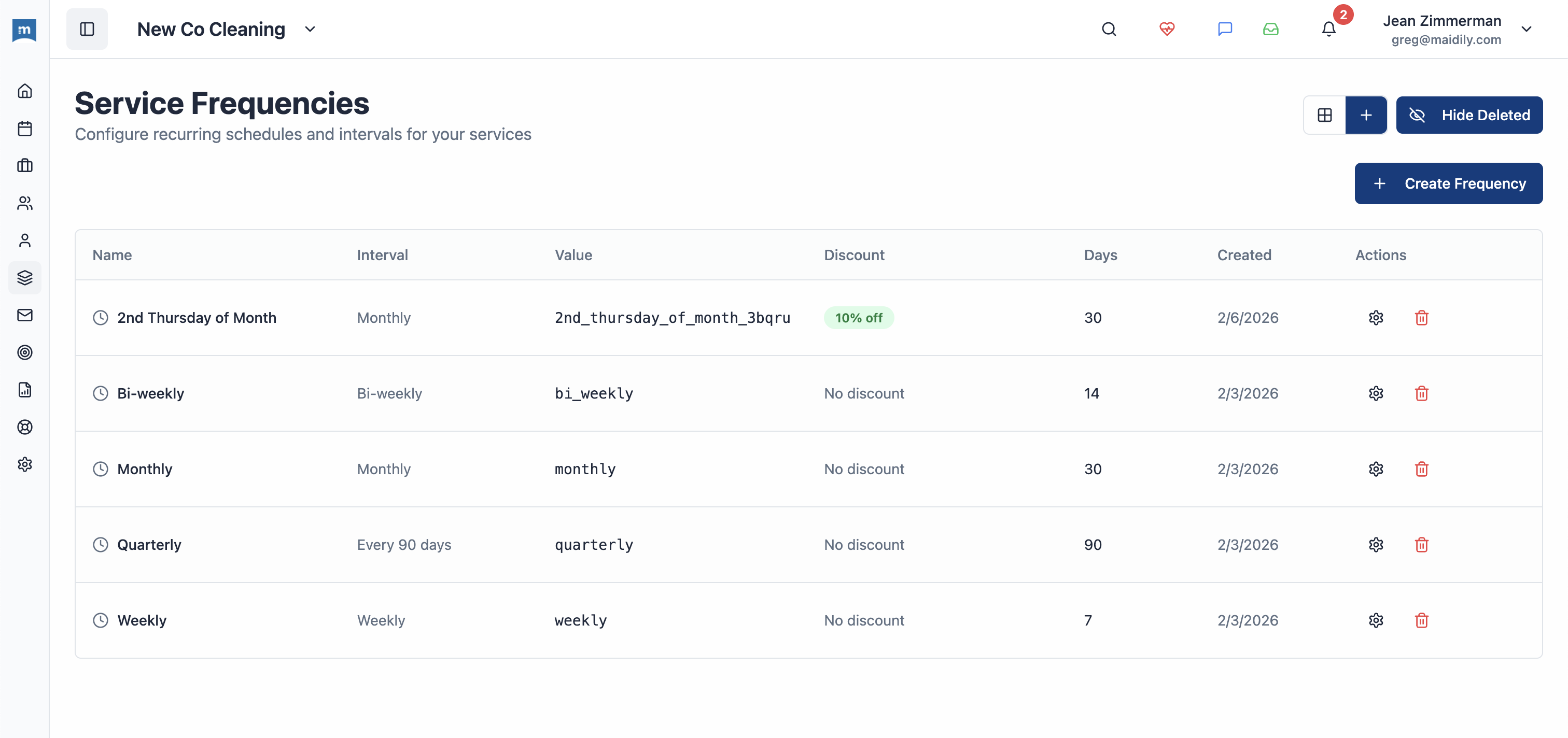1568x738 pixels.
Task: Open the reports document icon in the sidebar
Action: pos(24,390)
